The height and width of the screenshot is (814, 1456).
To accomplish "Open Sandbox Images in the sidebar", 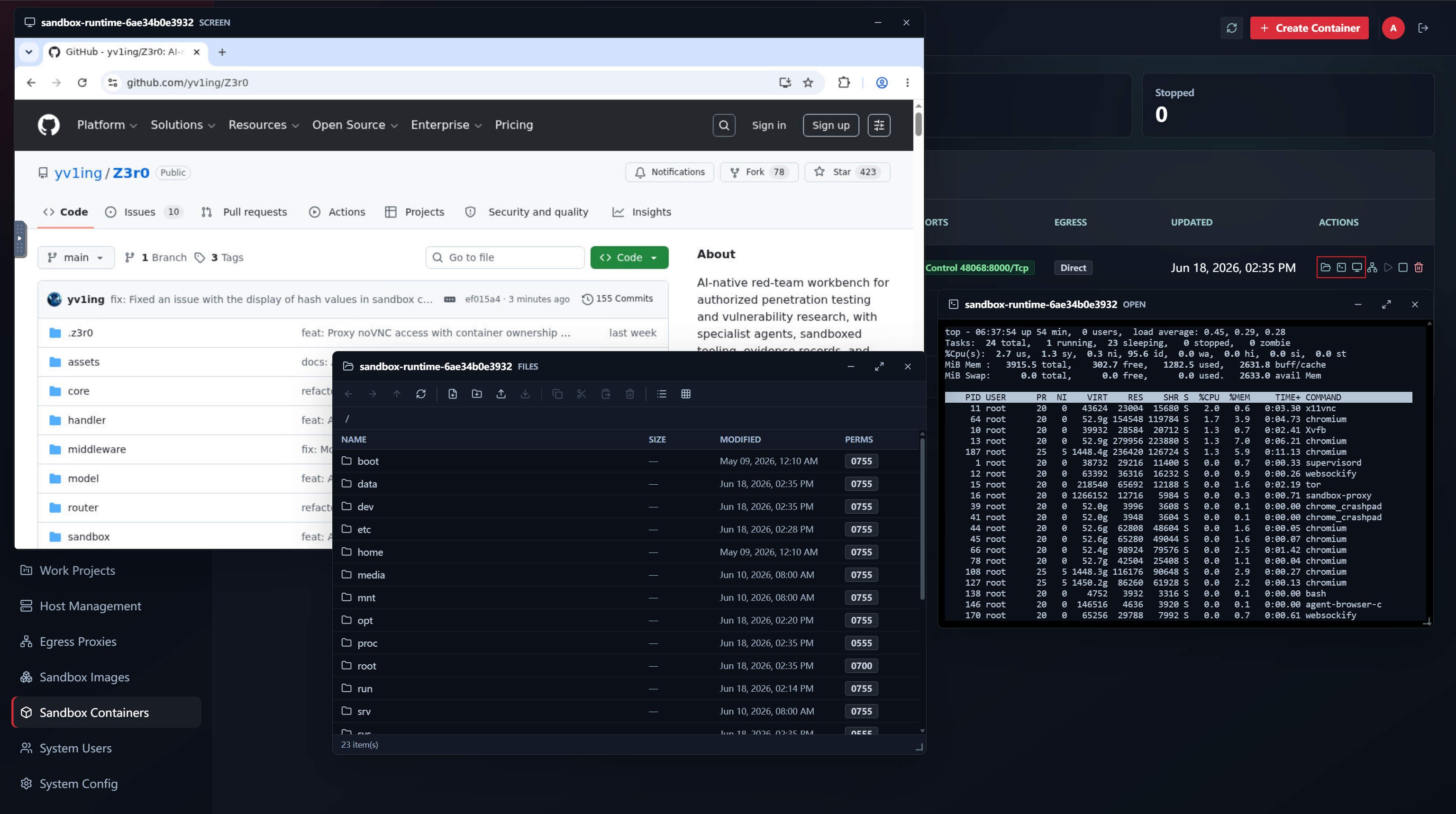I will pyautogui.click(x=106, y=677).
